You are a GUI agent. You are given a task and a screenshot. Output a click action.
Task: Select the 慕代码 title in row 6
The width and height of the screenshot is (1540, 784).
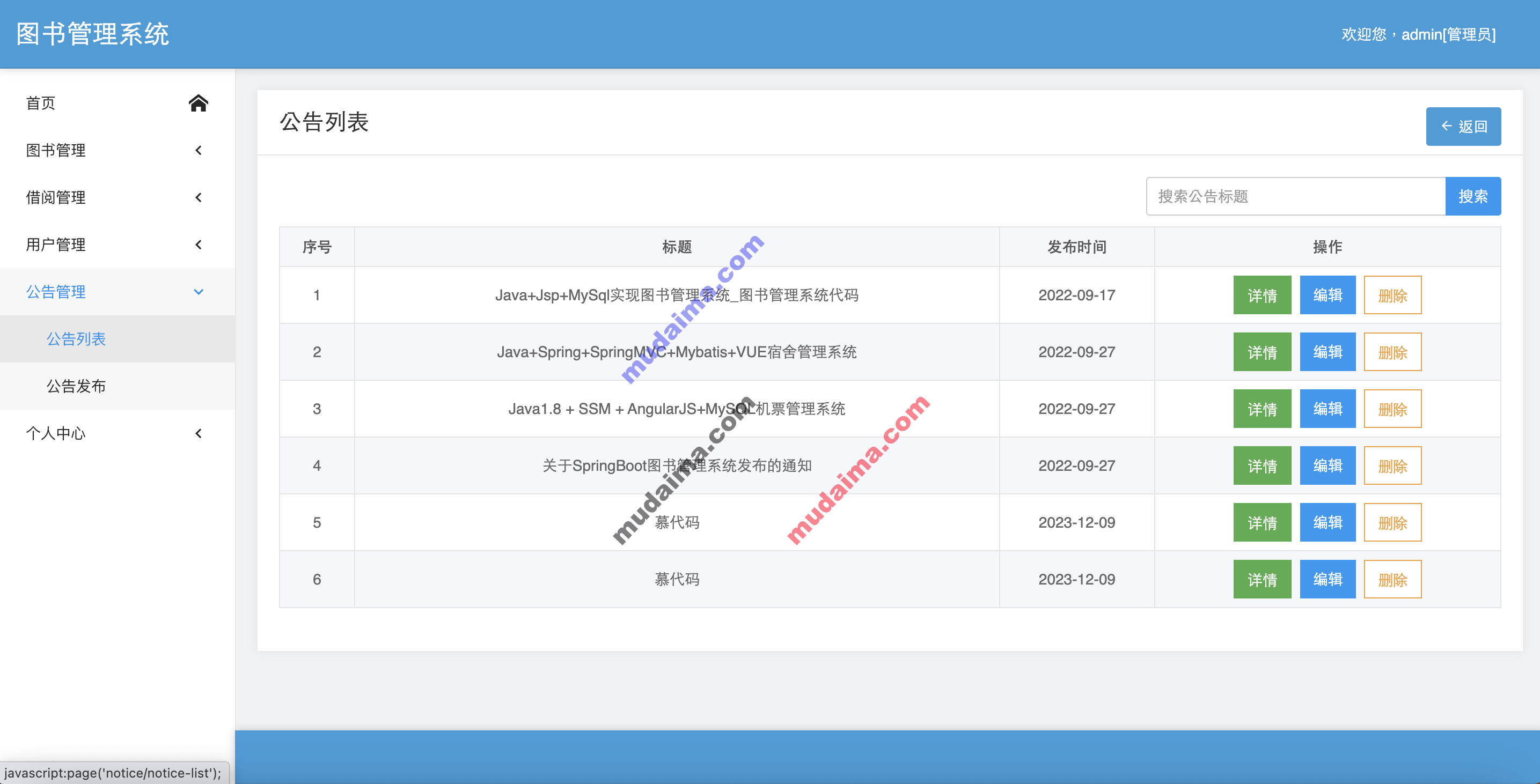point(677,579)
